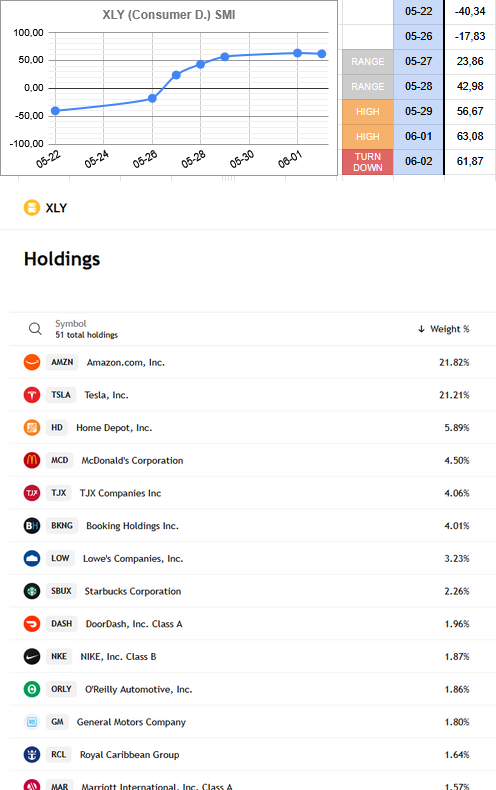The width and height of the screenshot is (496, 790).
Task: Click the RANGE cell for 05-27
Action: coord(367,61)
